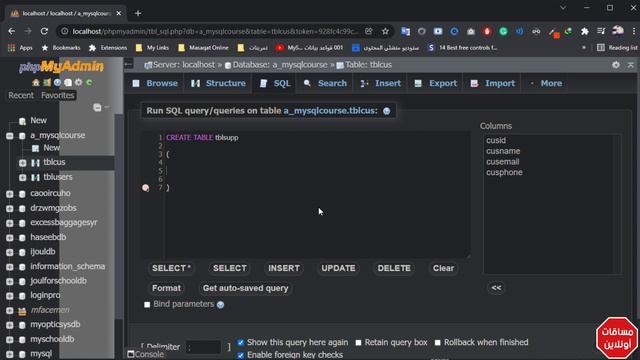Reload navigation panel green icon
Screen dimensions: 640x360
pos(89,82)
